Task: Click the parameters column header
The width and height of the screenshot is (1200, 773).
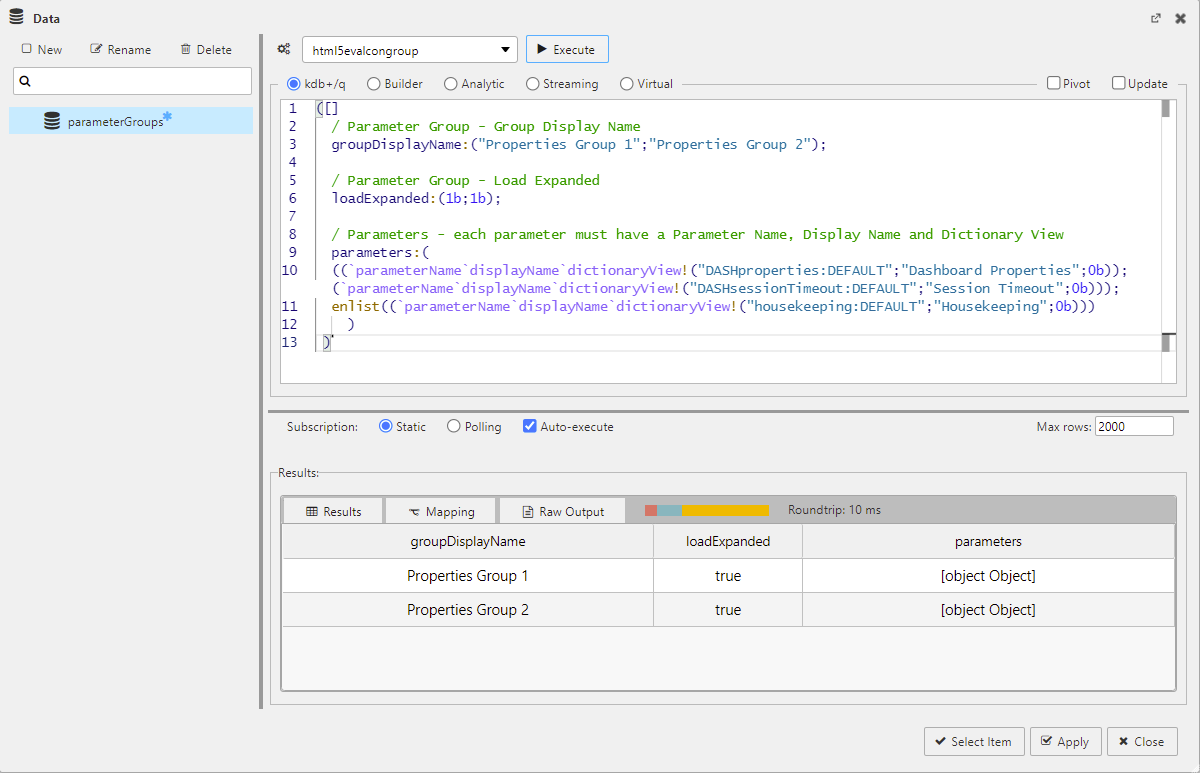Action: pos(988,541)
